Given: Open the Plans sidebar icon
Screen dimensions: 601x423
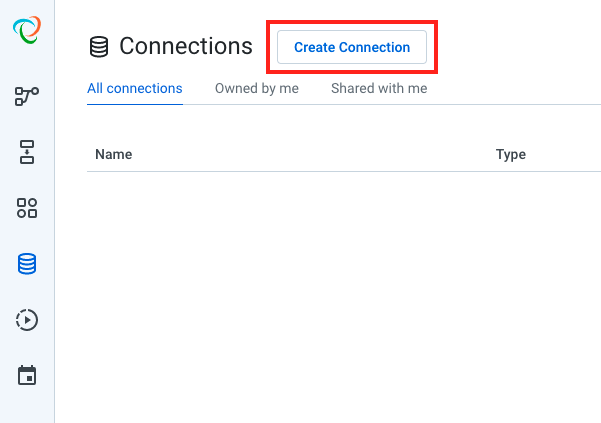Looking at the screenshot, I should [27, 152].
